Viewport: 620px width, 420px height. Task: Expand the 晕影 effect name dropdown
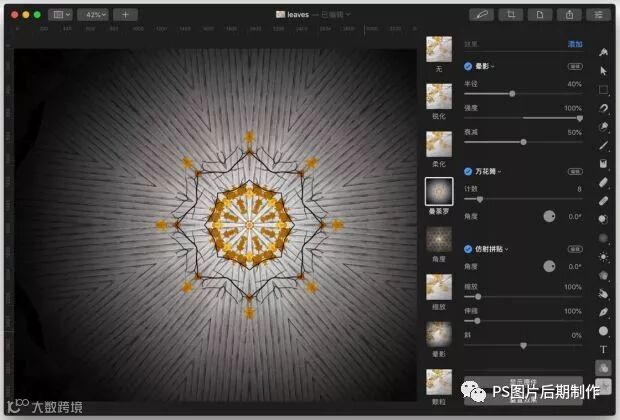[x=485, y=66]
